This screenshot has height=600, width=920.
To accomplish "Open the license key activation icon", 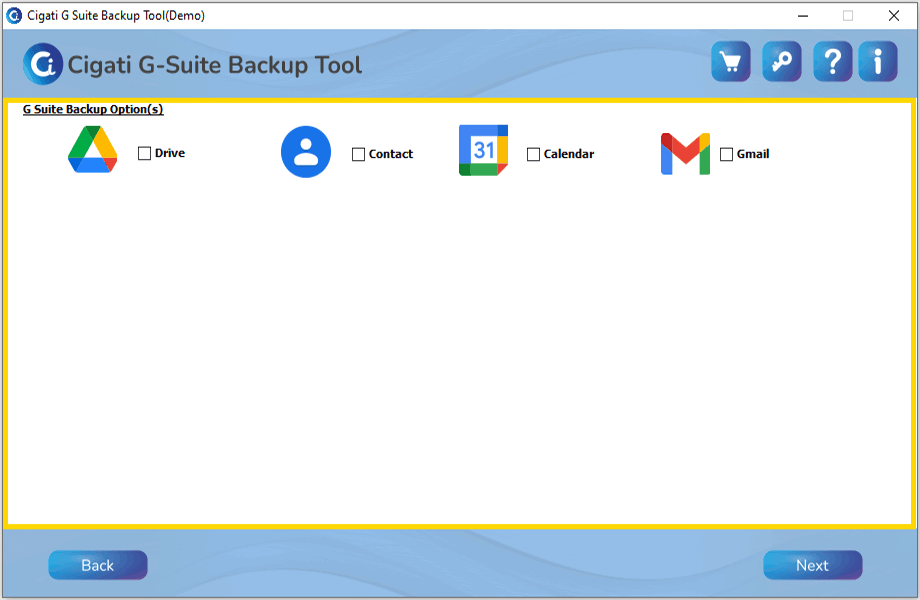I will [x=781, y=62].
